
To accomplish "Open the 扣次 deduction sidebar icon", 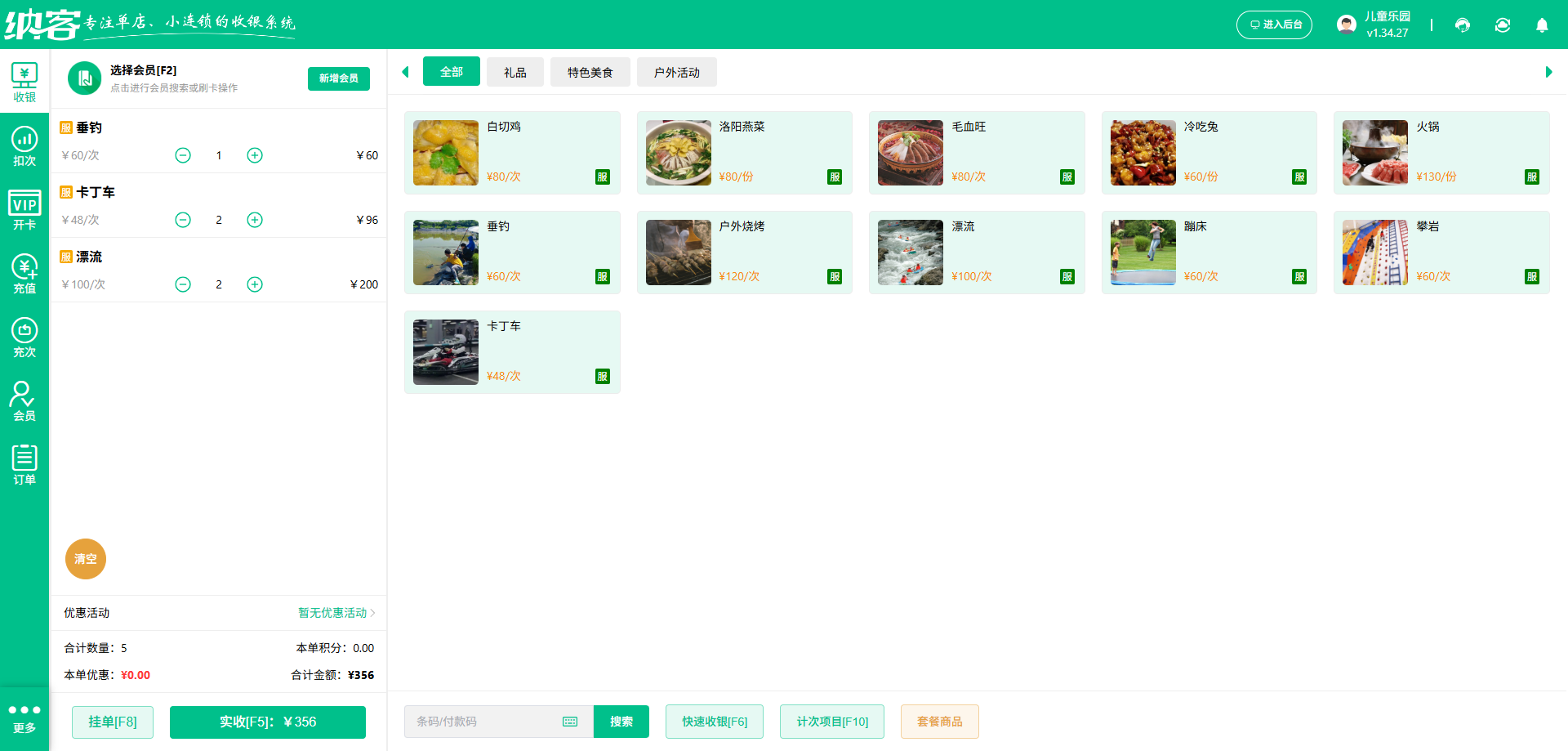I will pyautogui.click(x=24, y=147).
